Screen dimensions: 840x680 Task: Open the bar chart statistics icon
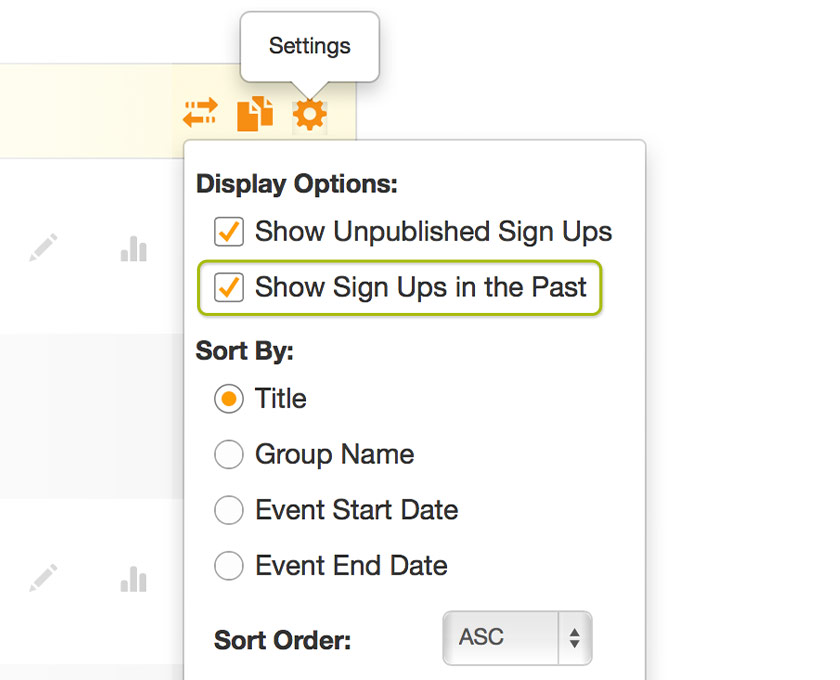[133, 247]
